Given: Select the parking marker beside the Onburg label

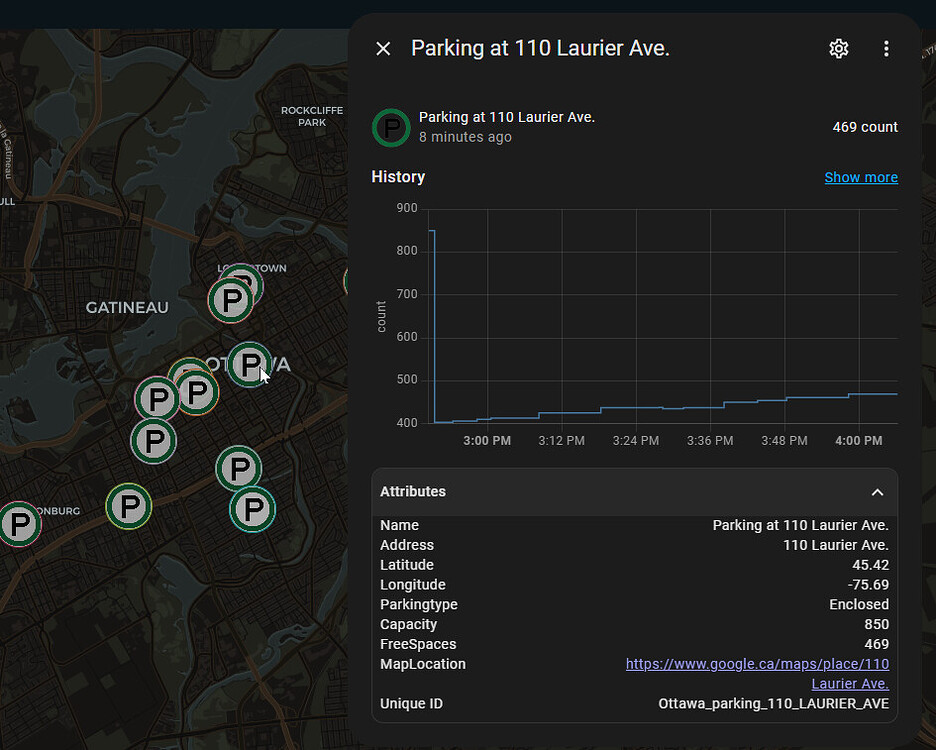Looking at the screenshot, I should [x=18, y=524].
